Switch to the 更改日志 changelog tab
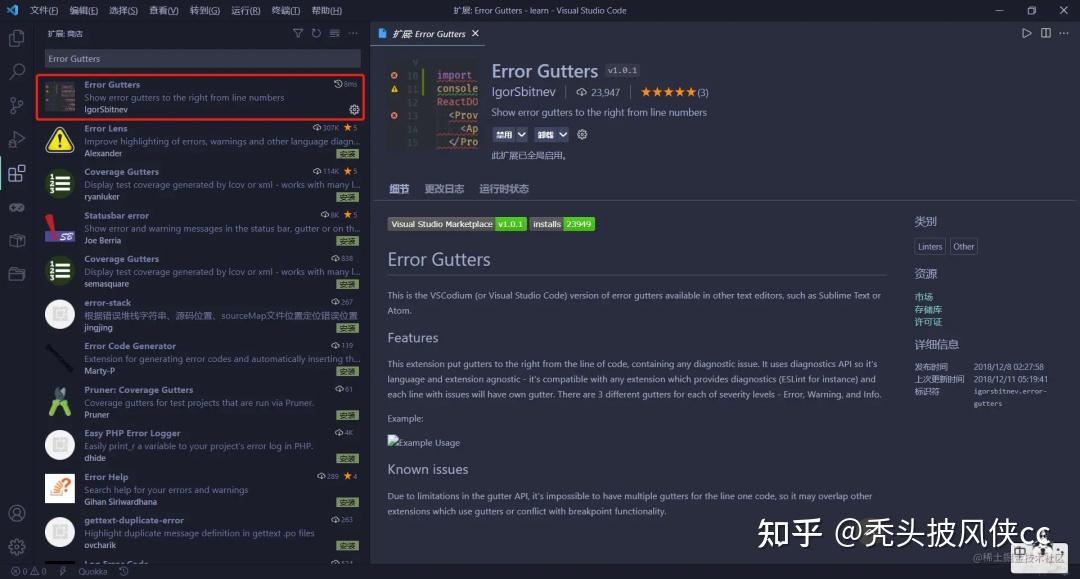Image resolution: width=1080 pixels, height=579 pixels. (x=444, y=189)
